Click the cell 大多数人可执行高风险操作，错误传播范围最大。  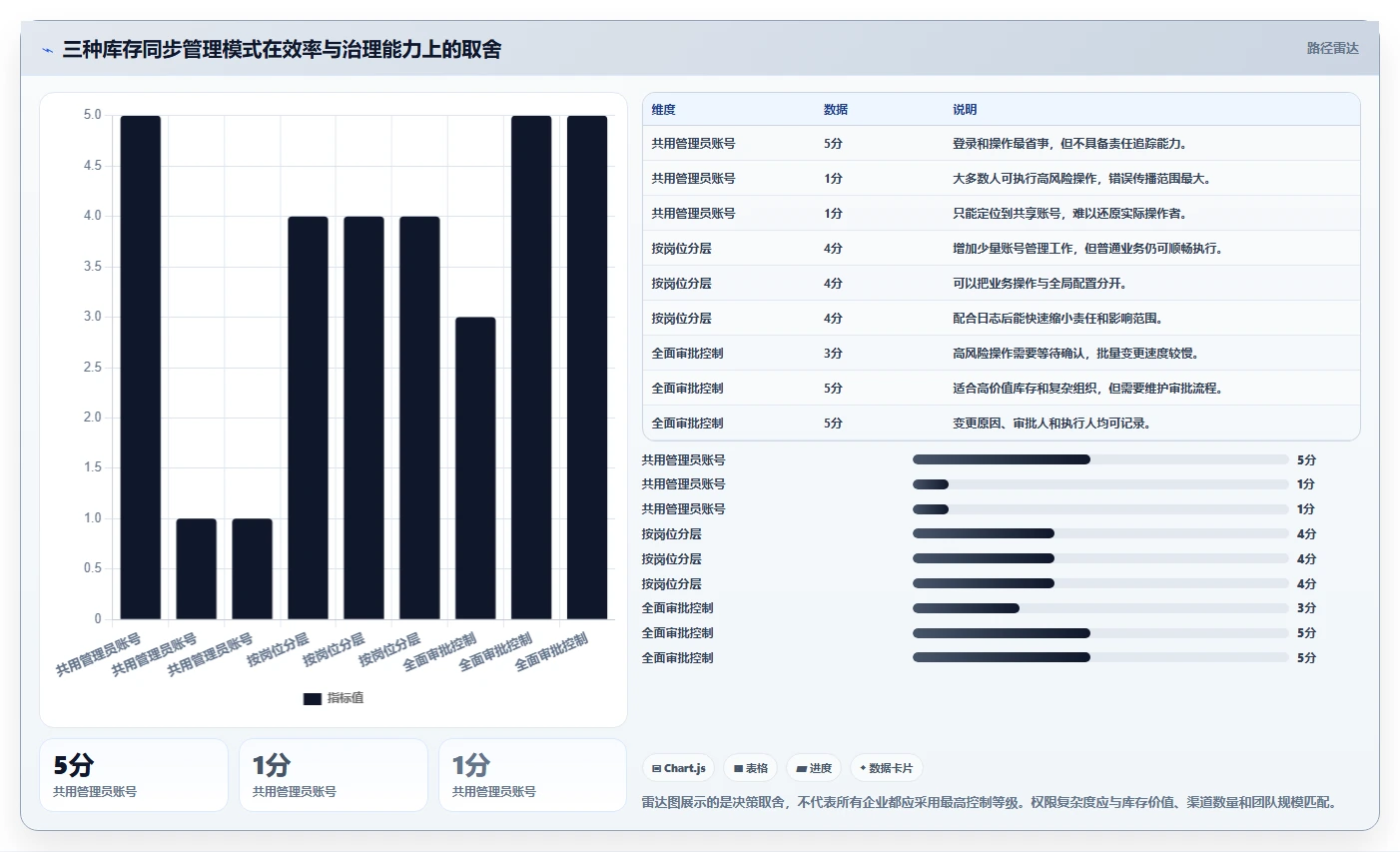pyautogui.click(x=1081, y=179)
